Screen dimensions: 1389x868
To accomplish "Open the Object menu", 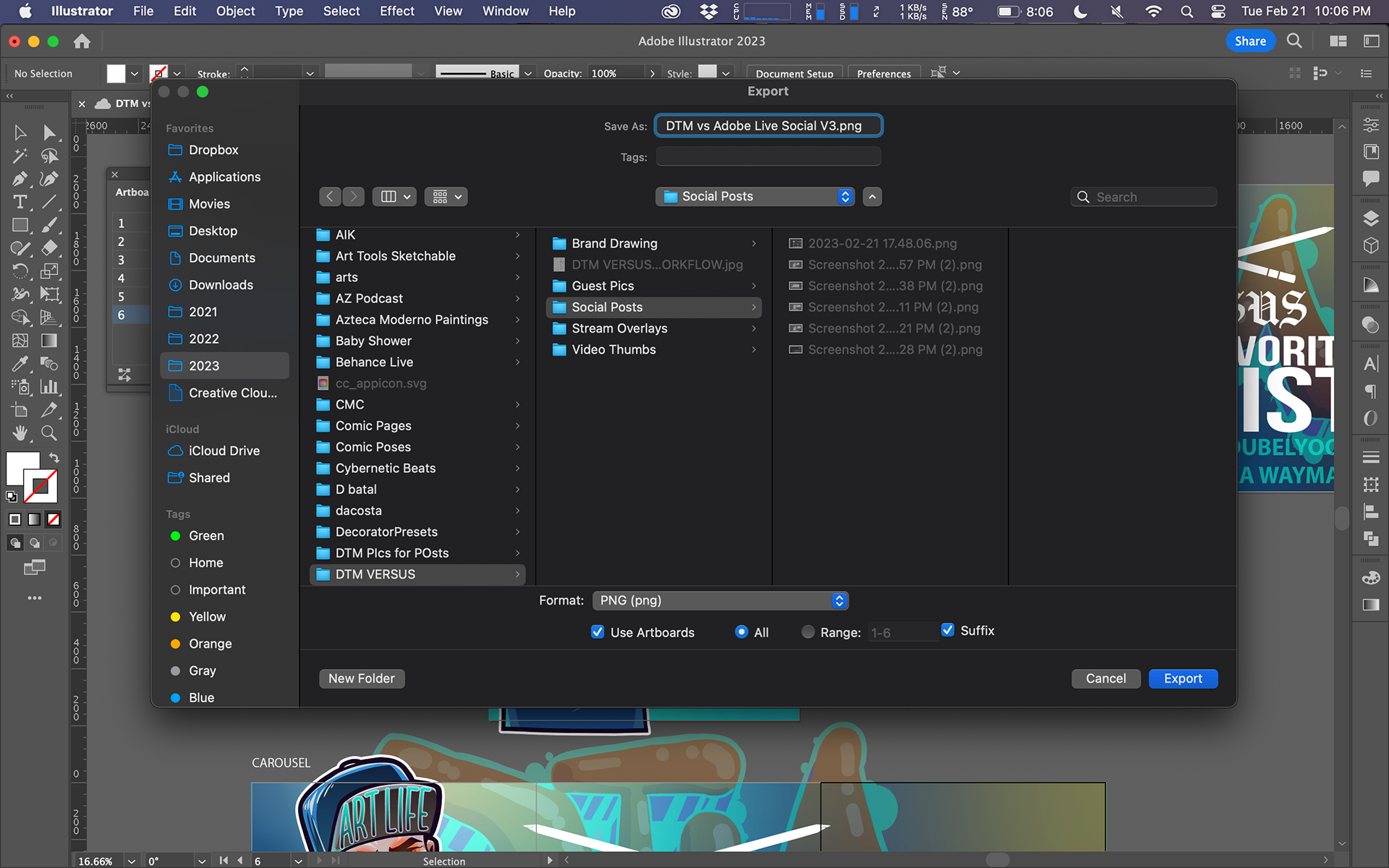I will coord(235,11).
